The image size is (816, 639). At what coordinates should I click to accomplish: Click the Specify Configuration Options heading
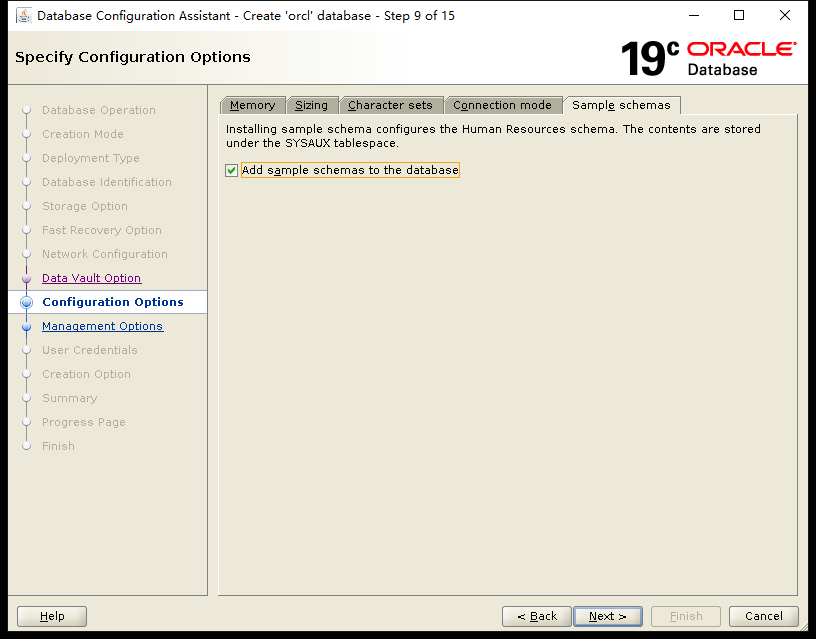click(133, 57)
